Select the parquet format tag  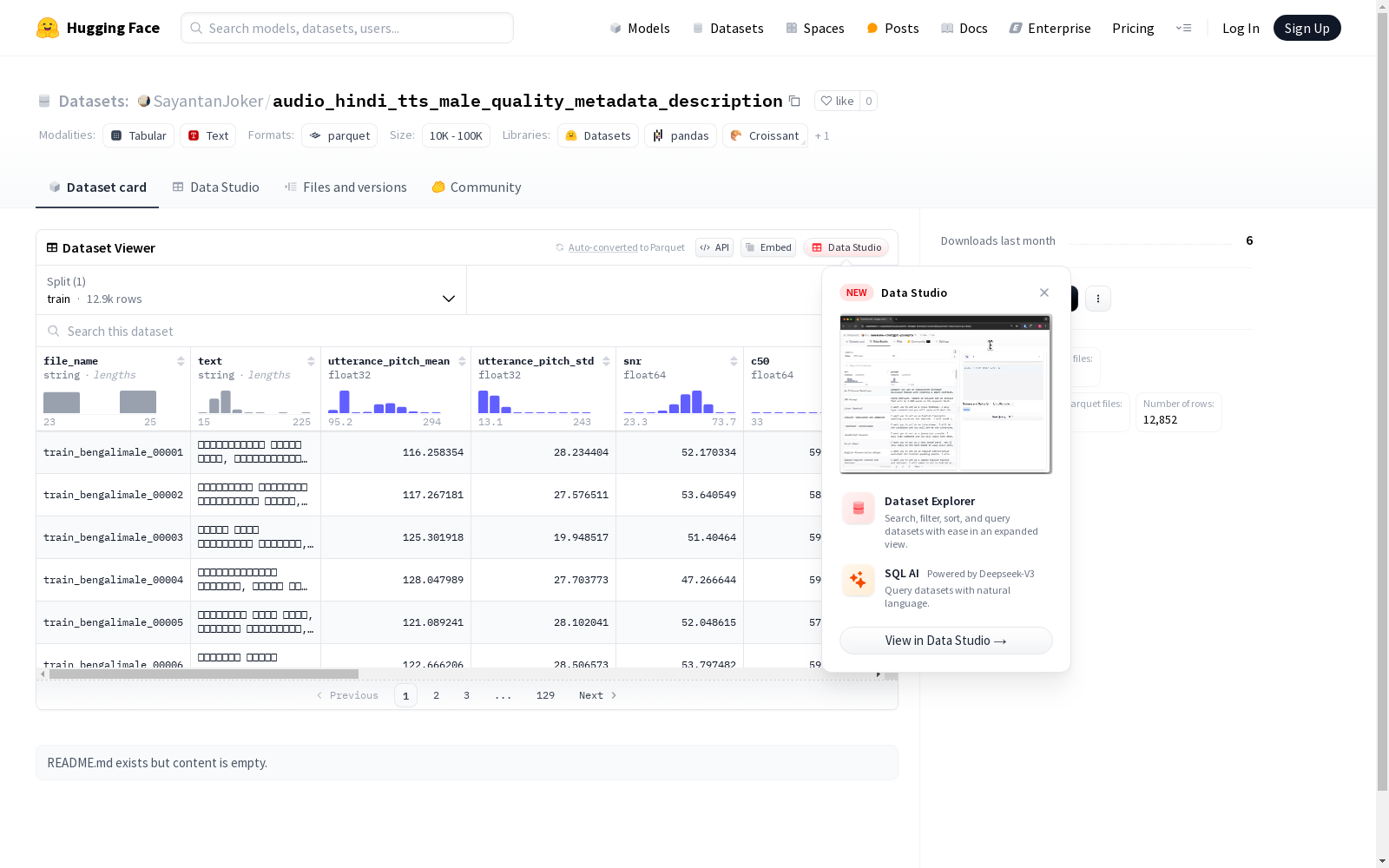click(339, 135)
